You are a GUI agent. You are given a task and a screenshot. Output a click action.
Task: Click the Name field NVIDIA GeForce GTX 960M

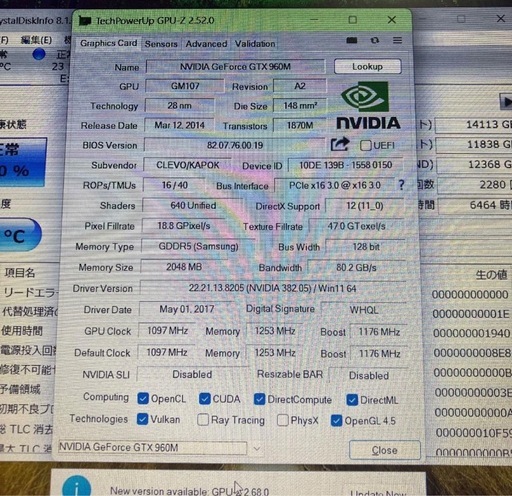pos(235,67)
